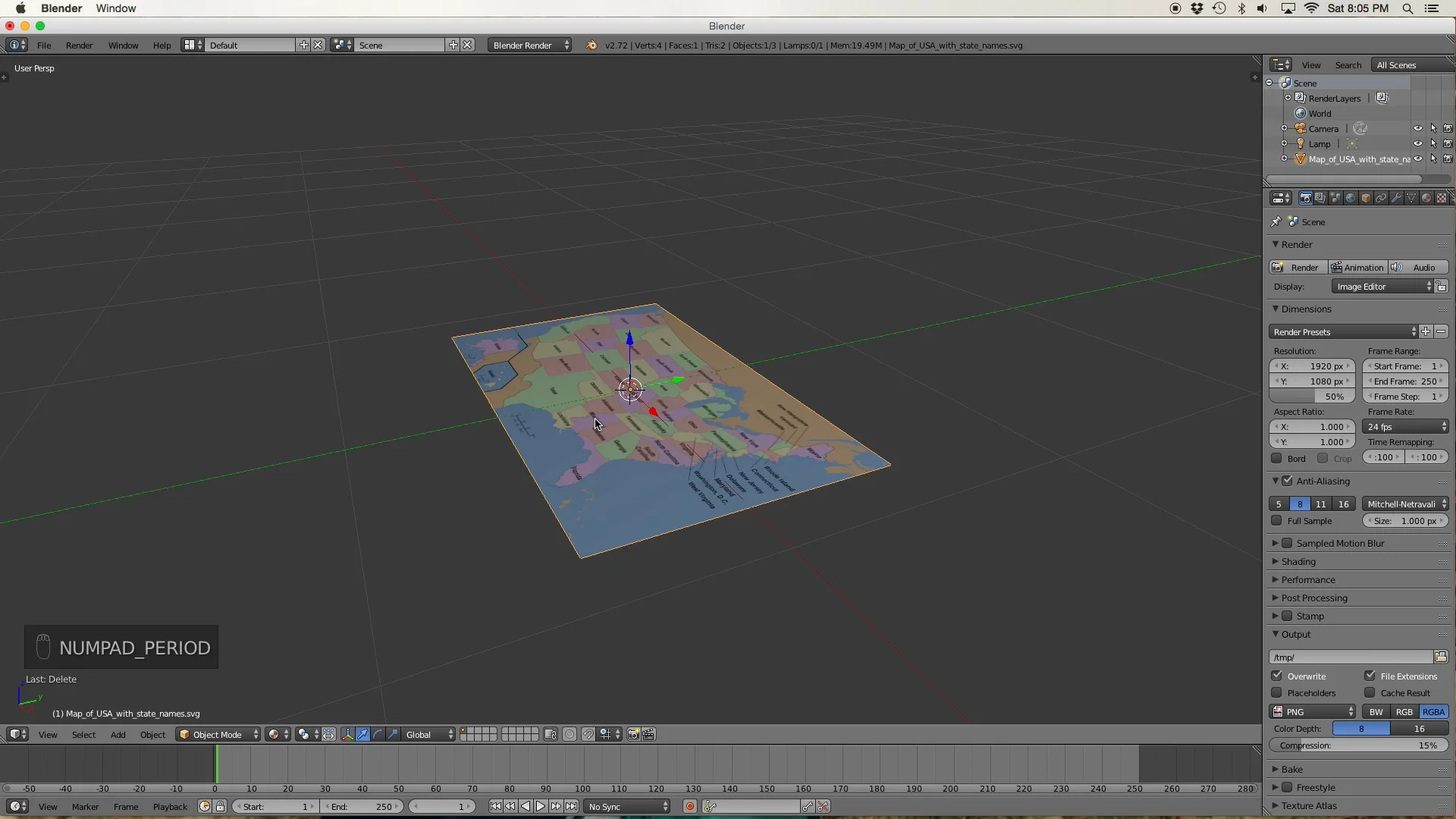Select the translate manipulator arrow icon
This screenshot has height=819, width=1456.
click(363, 734)
